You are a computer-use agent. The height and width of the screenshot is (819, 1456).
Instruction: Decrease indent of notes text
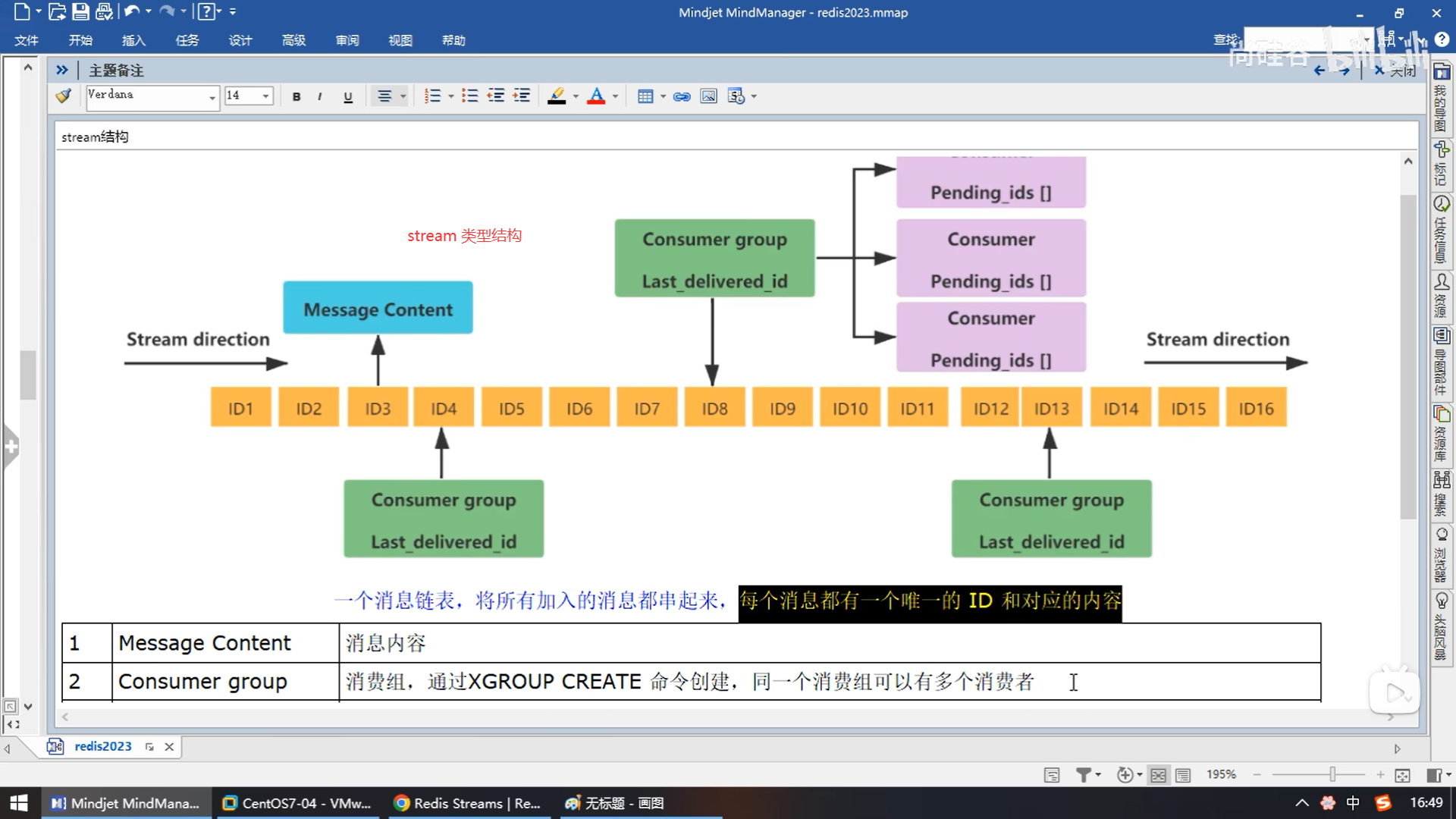click(496, 96)
